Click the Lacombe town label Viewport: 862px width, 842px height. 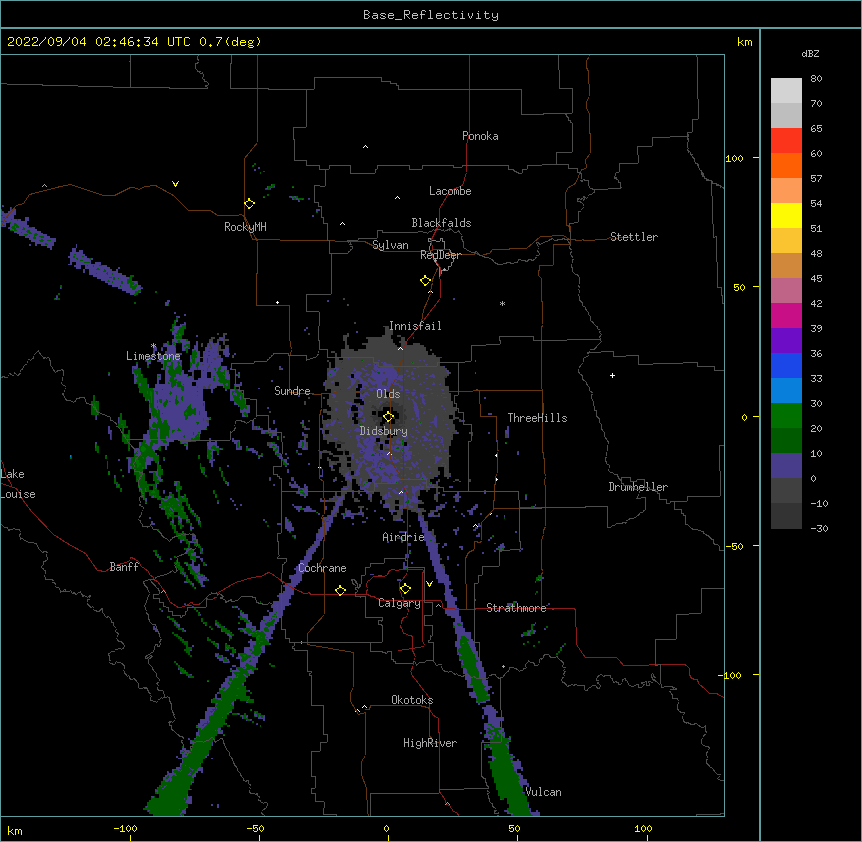(450, 191)
